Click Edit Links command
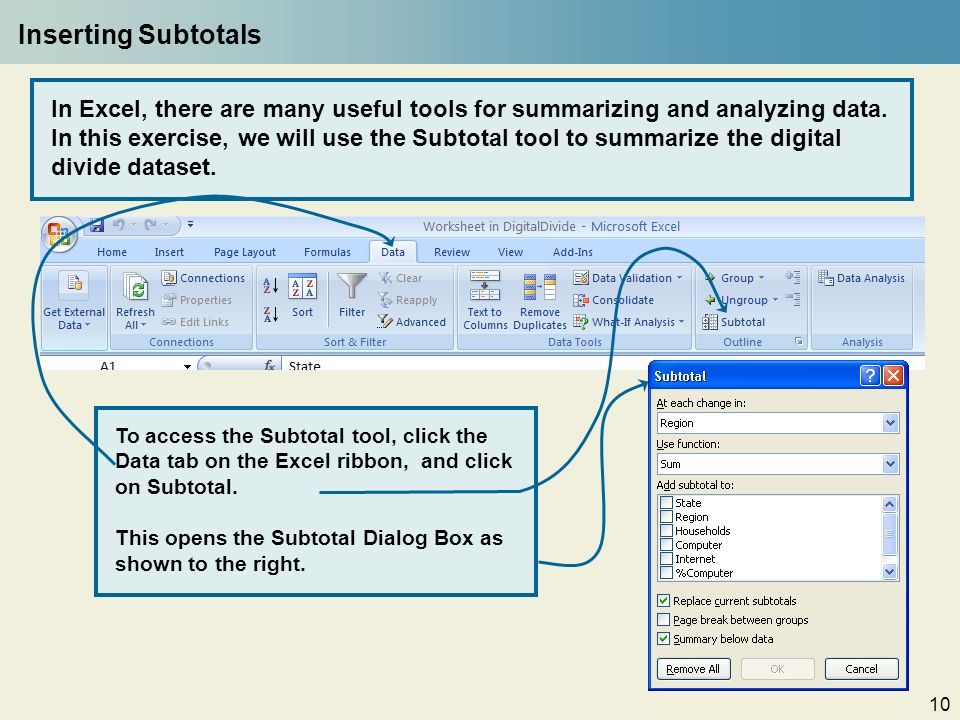The height and width of the screenshot is (720, 960). click(x=195, y=322)
